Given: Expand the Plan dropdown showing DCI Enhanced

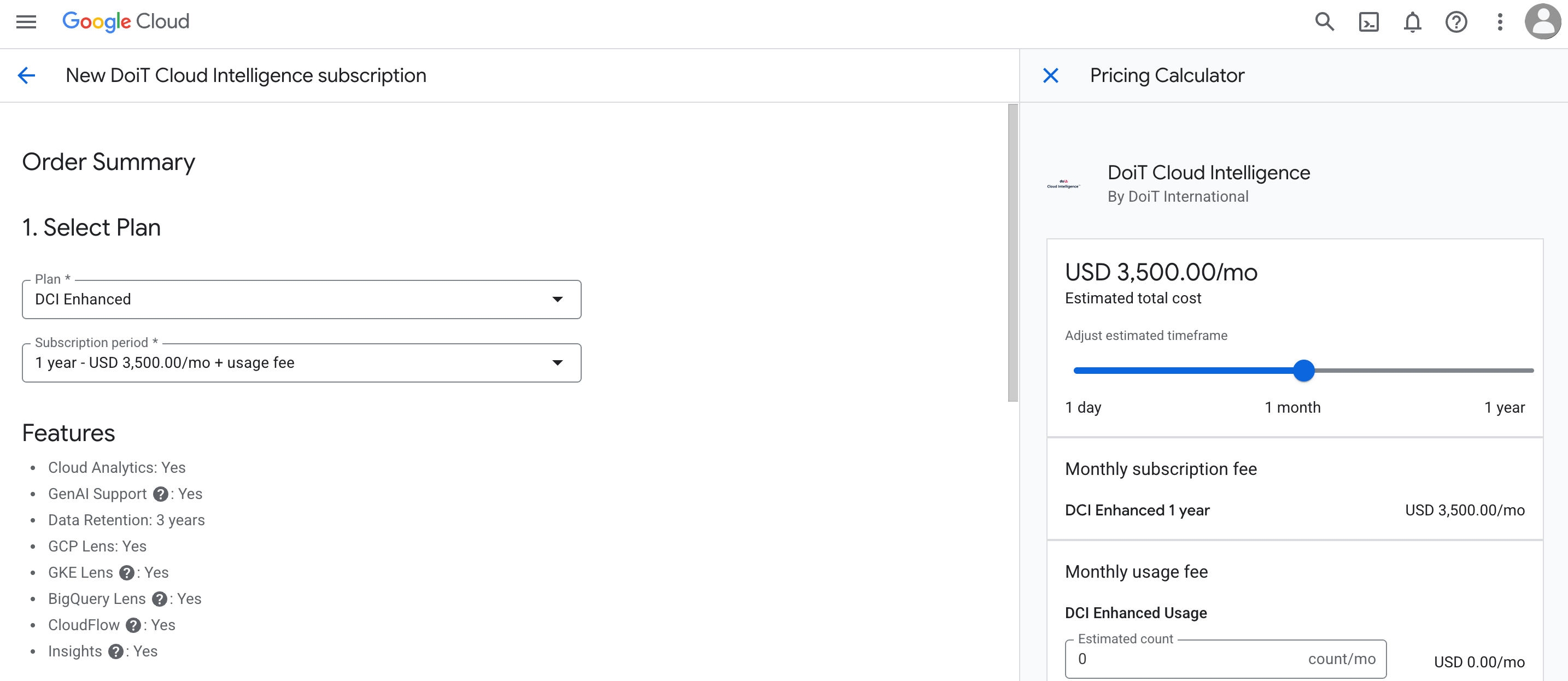Looking at the screenshot, I should pos(301,300).
